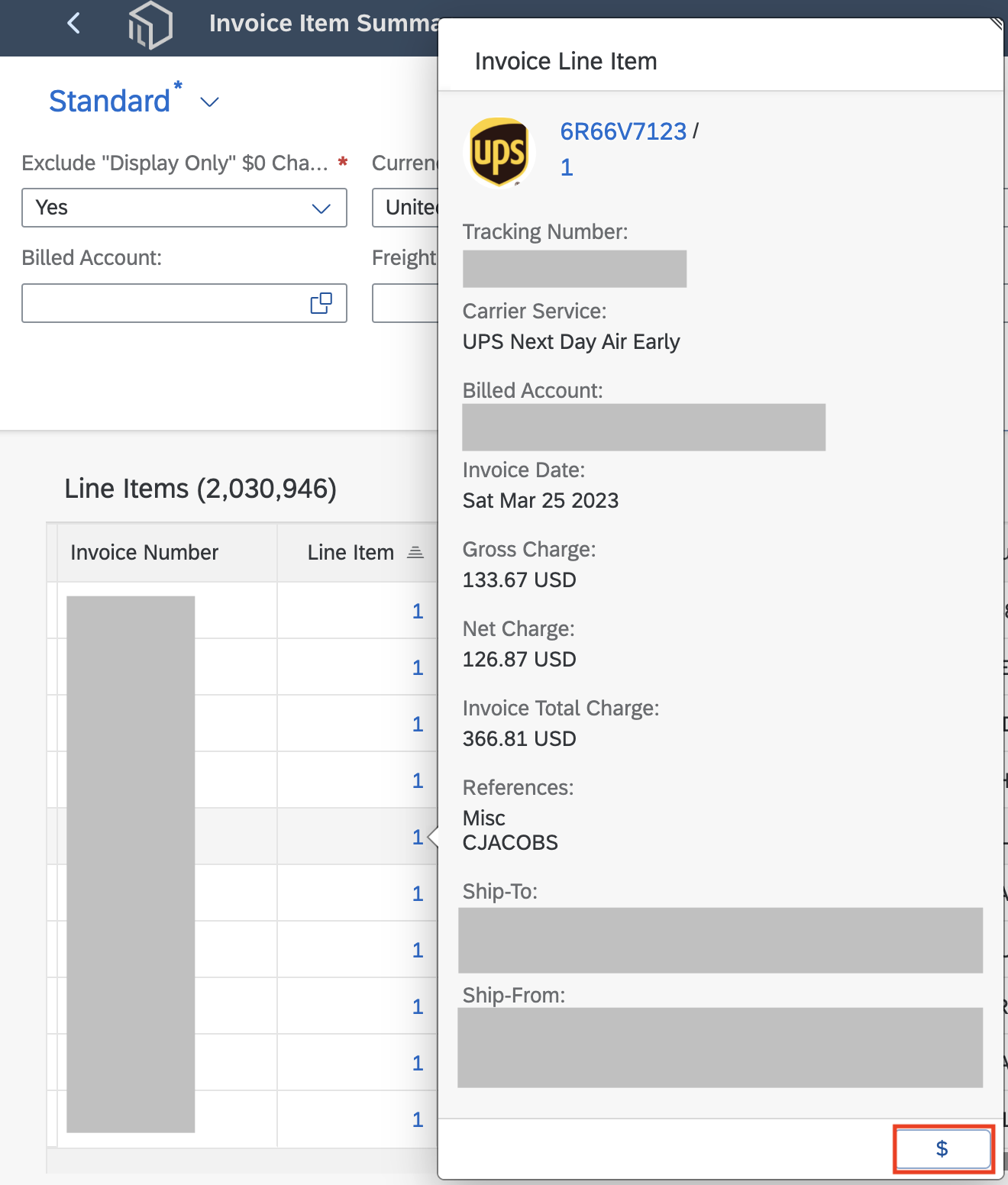Click "1" in the first Line Item row
This screenshot has height=1185, width=1008.
[418, 610]
